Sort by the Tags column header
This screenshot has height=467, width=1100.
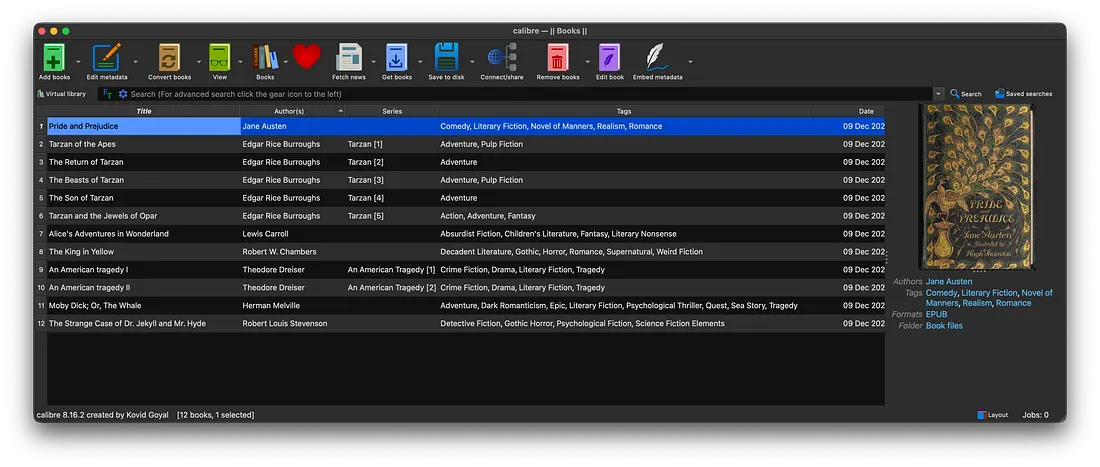(624, 111)
